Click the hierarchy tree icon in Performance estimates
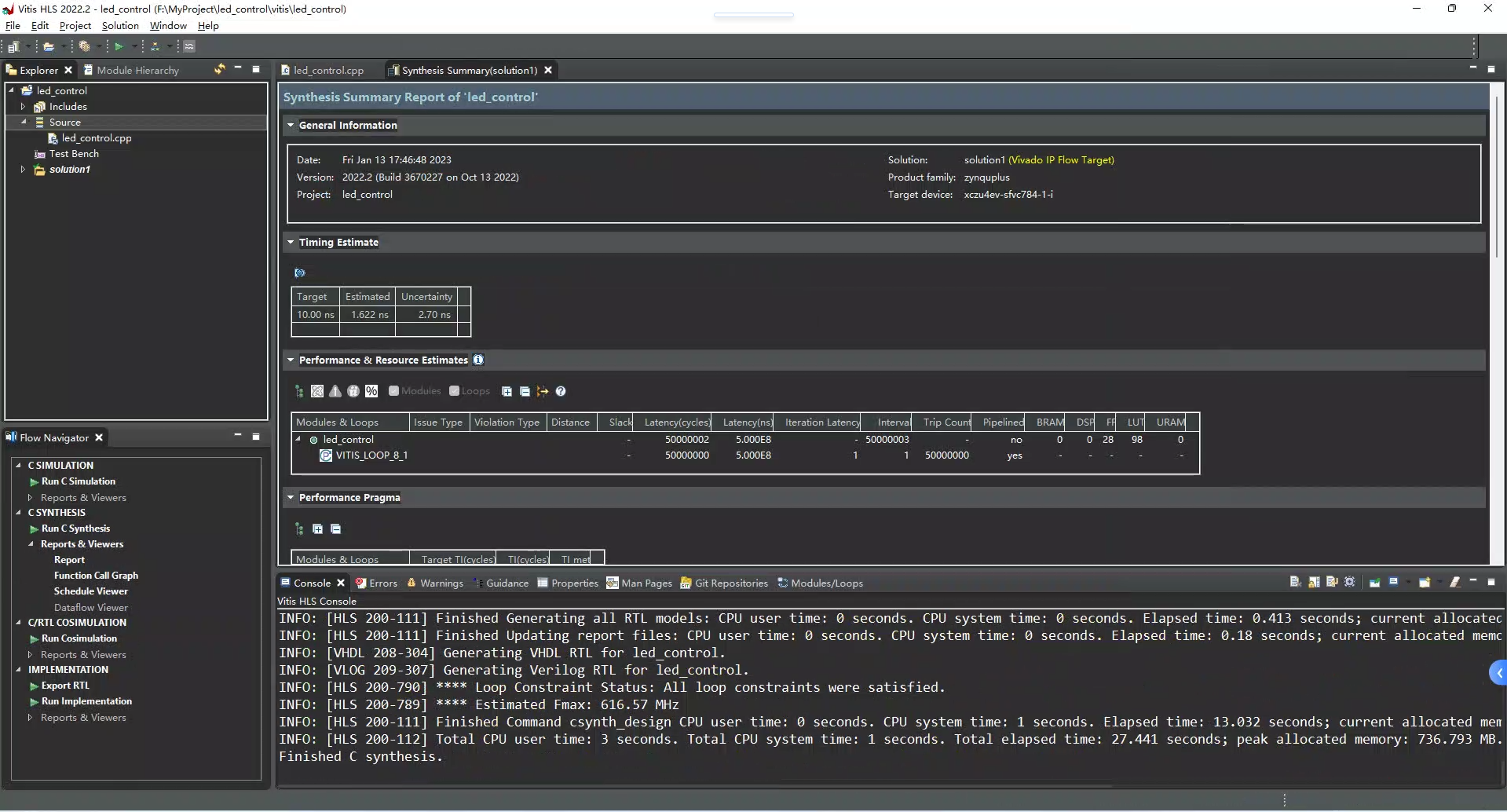 (x=299, y=391)
